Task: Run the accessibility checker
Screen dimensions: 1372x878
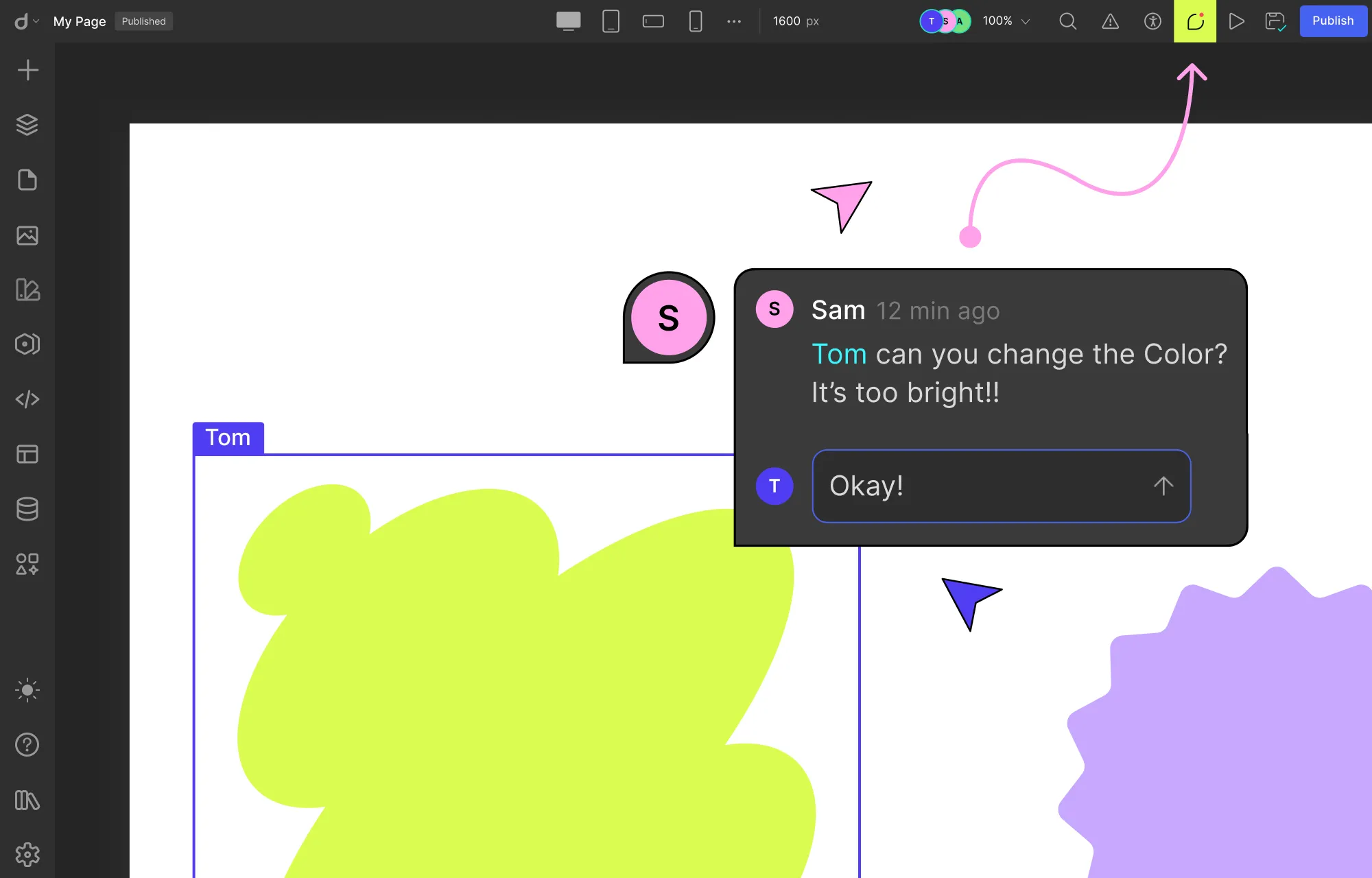Action: click(1152, 21)
